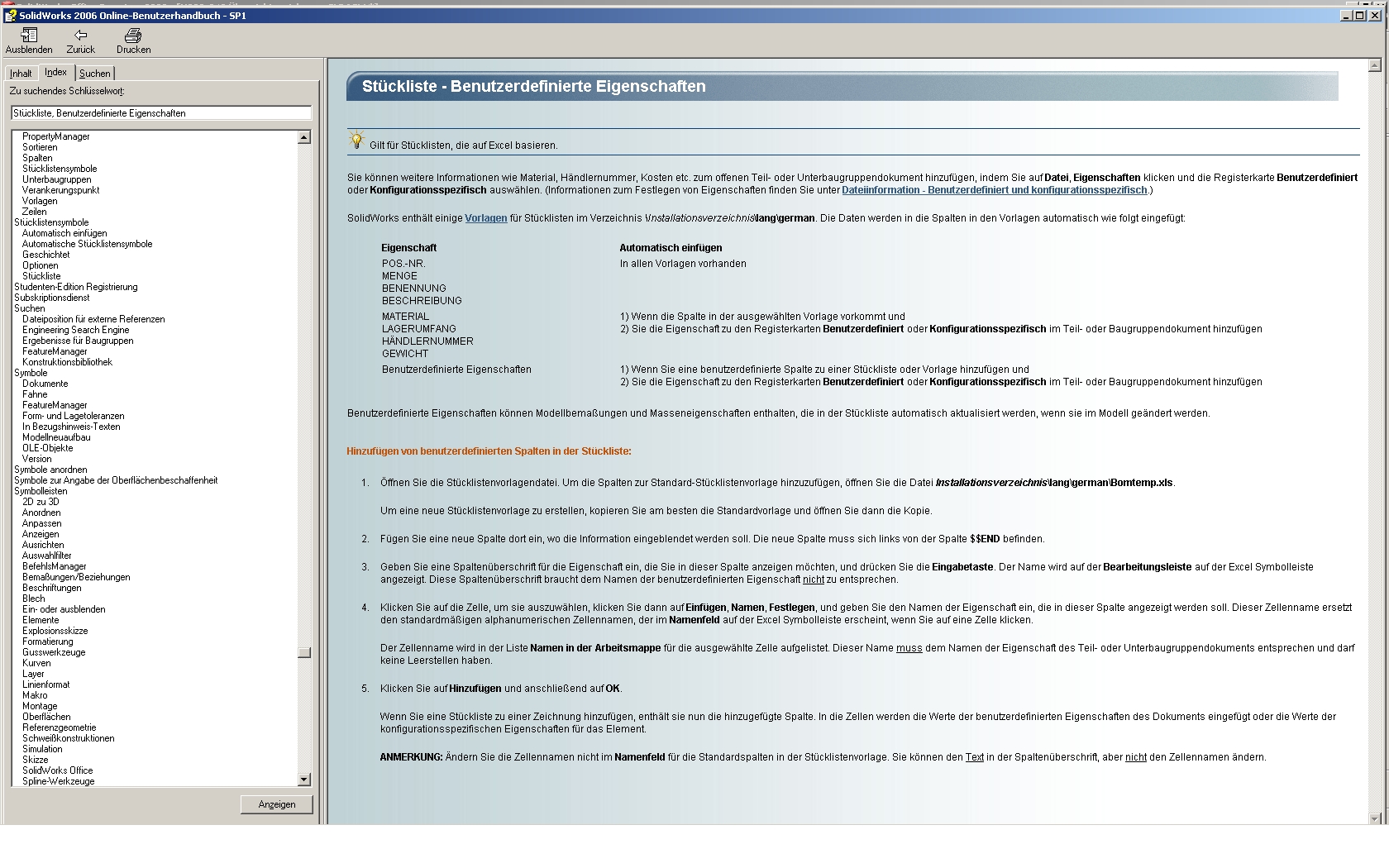Image resolution: width=1389 pixels, height=868 pixels.
Task: Choose the In Bezugshinweis-Texten entry
Action: 71,427
